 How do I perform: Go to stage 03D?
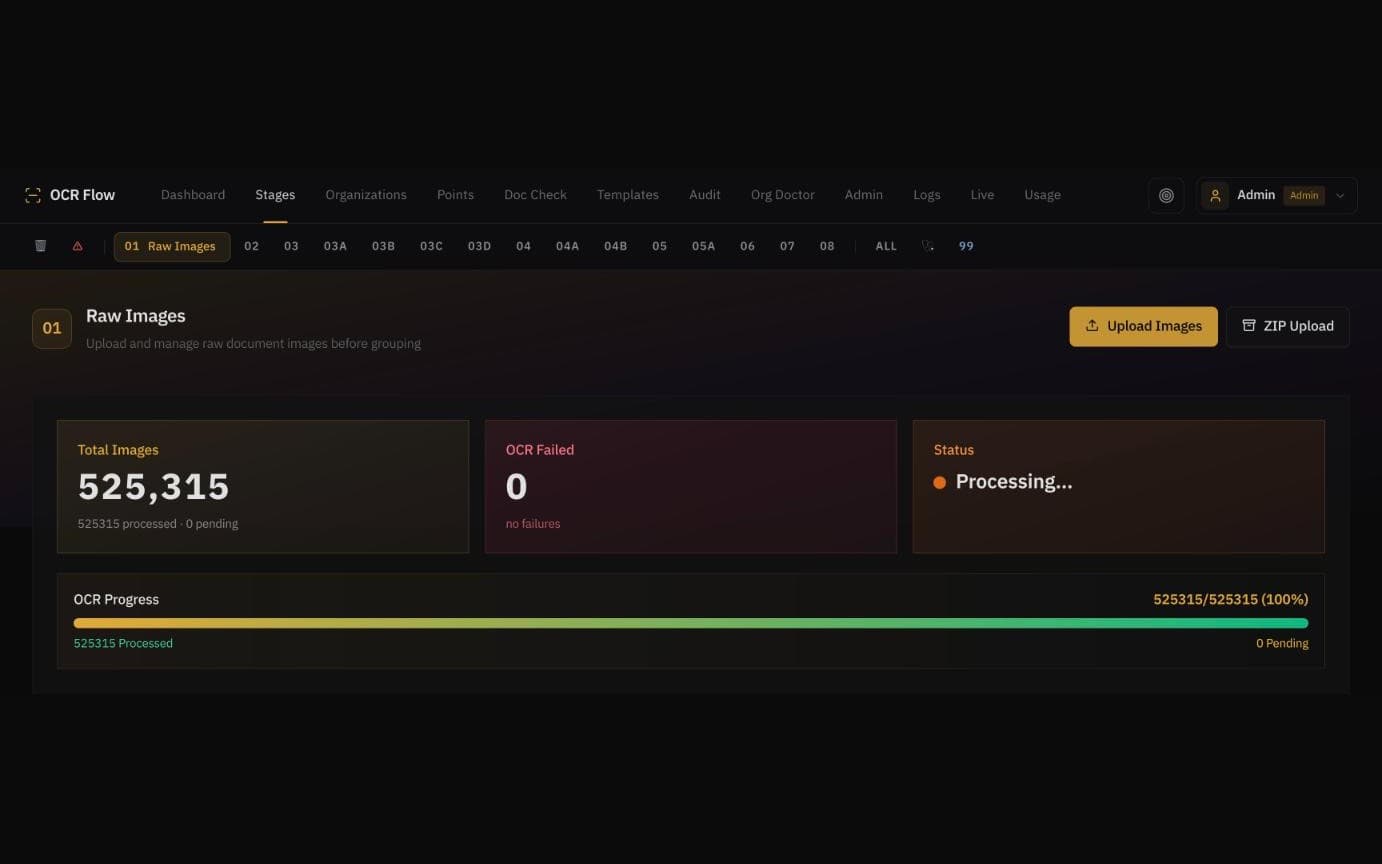(479, 246)
